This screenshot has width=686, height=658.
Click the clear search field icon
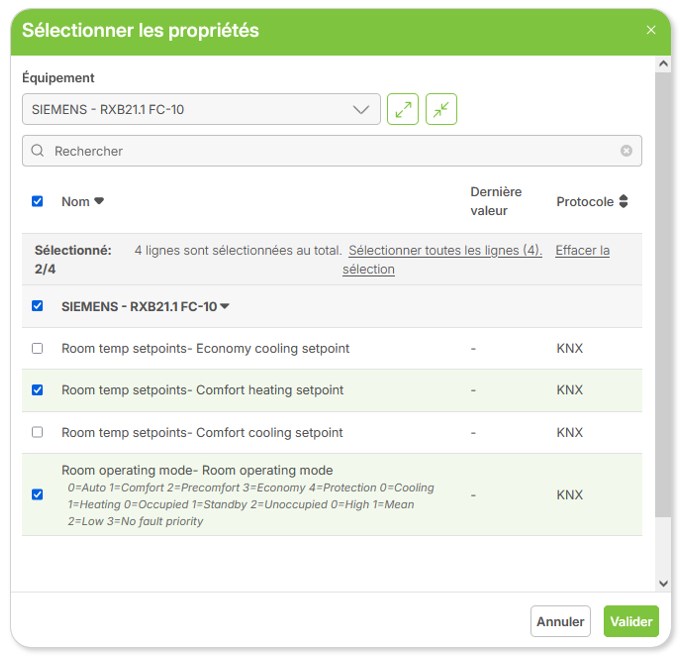(626, 150)
